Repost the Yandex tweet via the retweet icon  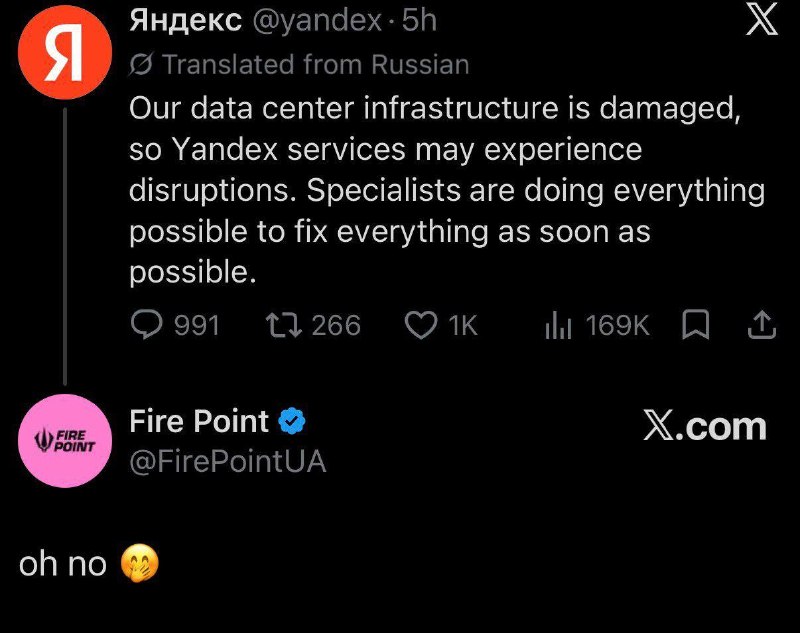click(284, 325)
